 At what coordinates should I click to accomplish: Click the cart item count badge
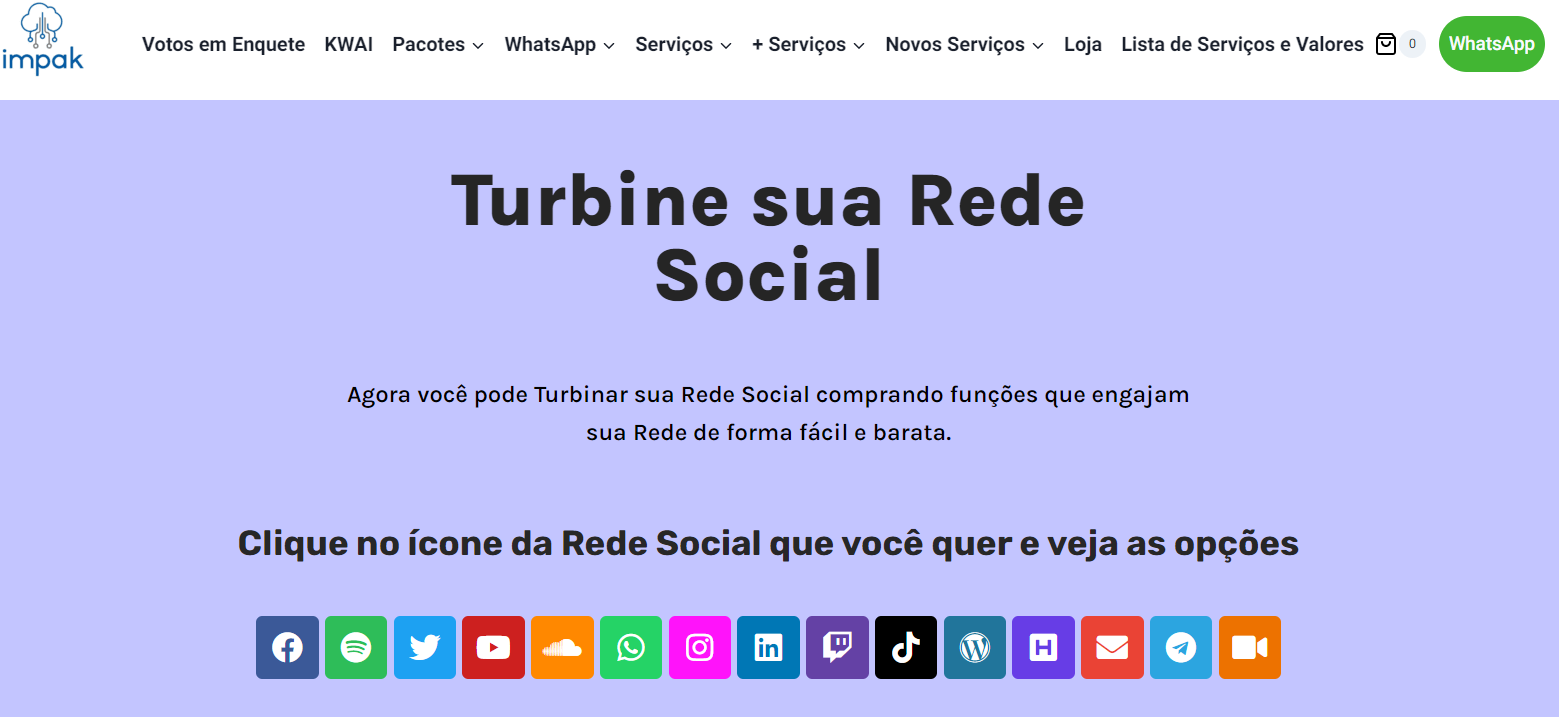[1412, 44]
